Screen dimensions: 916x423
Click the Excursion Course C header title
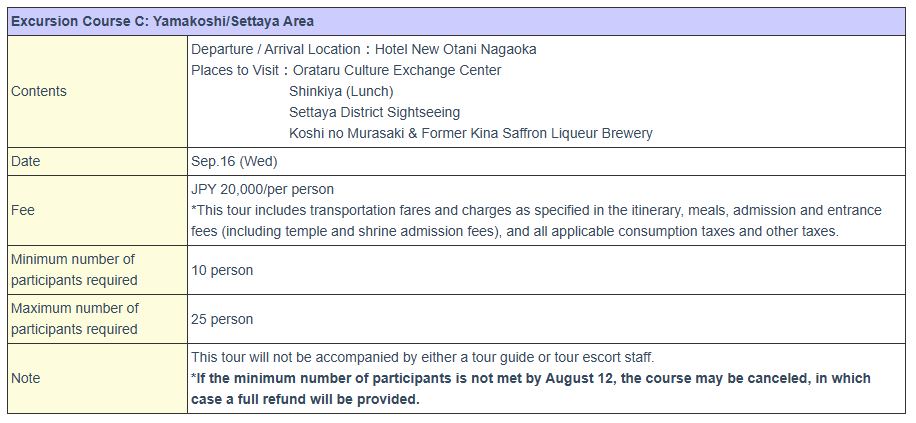point(163,22)
